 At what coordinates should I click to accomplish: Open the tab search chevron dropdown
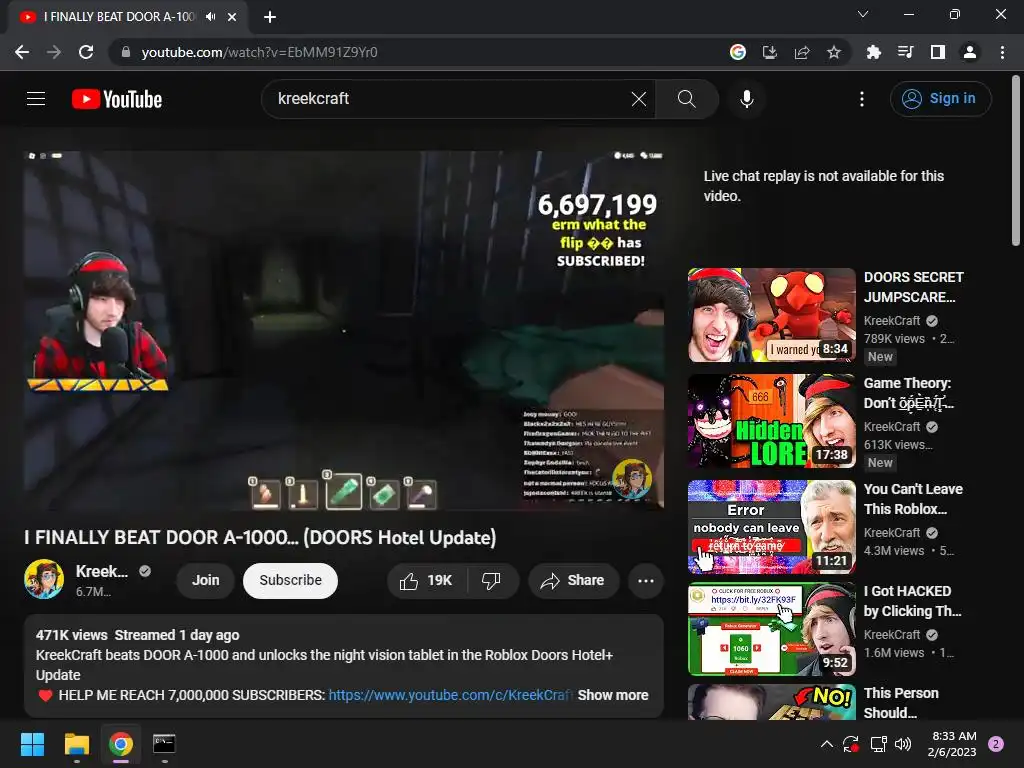click(x=863, y=14)
